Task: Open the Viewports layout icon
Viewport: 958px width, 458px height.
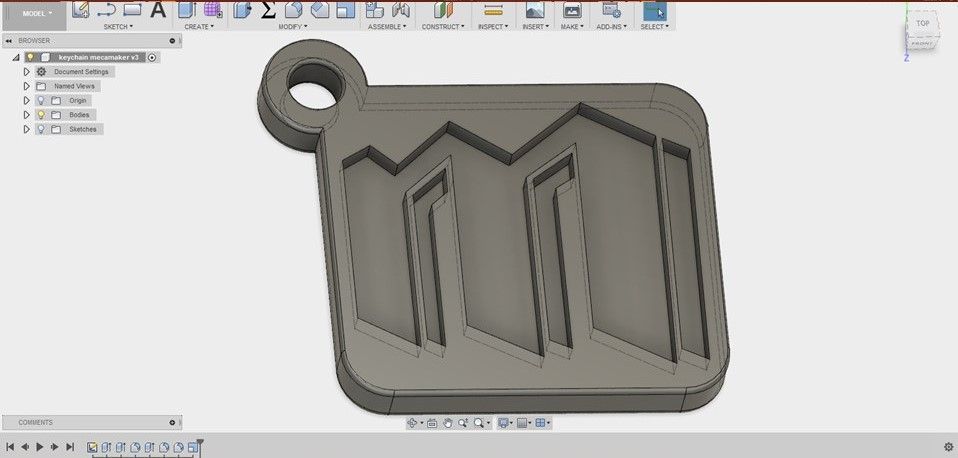Action: click(x=540, y=423)
